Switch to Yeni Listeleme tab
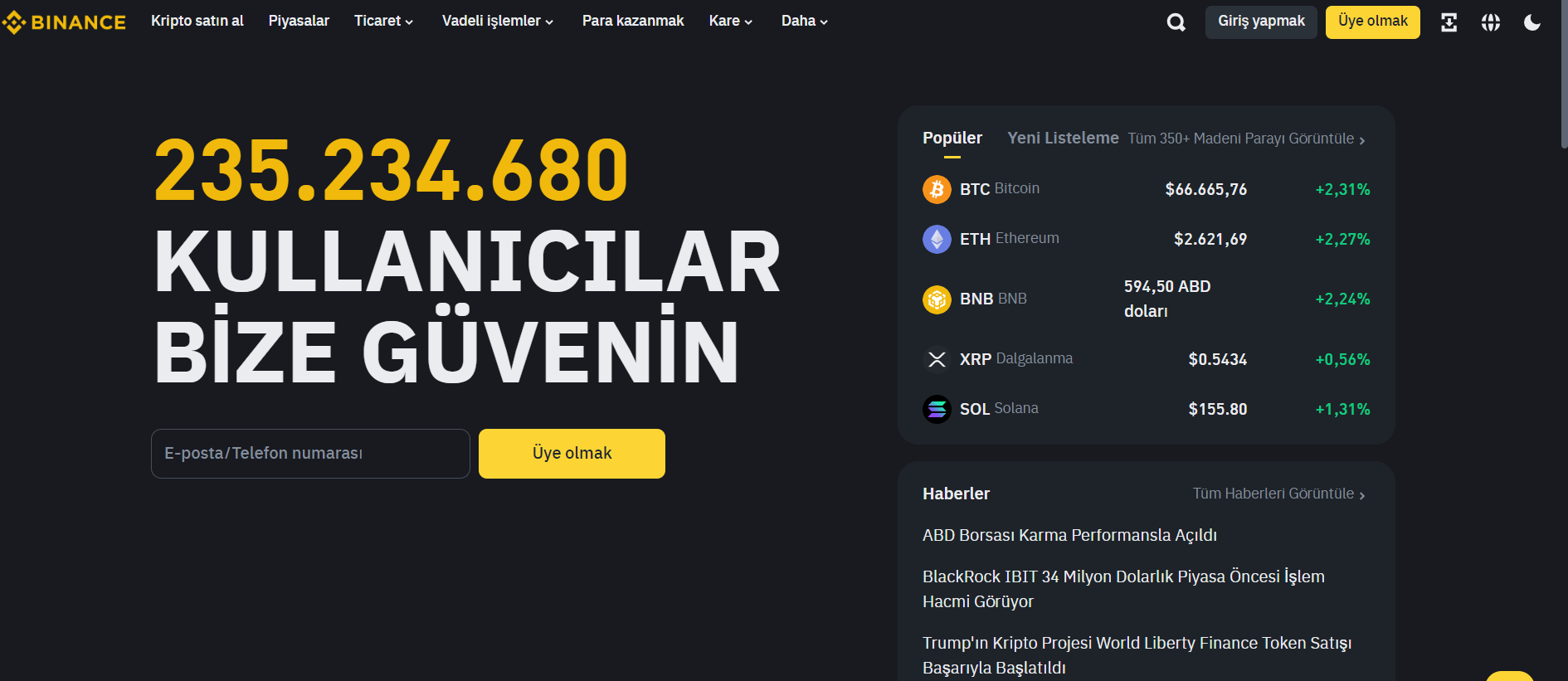Image resolution: width=1568 pixels, height=681 pixels. click(1063, 139)
